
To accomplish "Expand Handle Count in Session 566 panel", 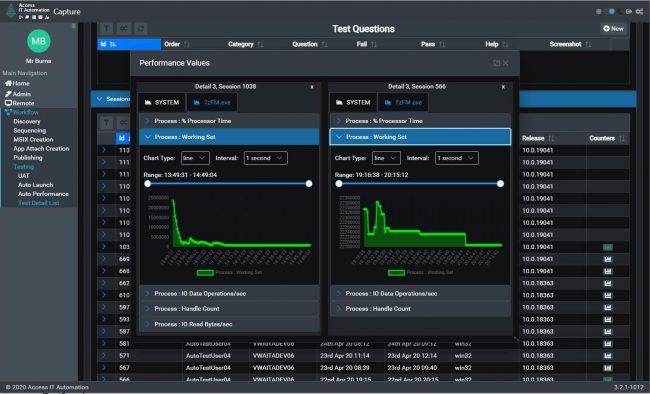I will (420, 309).
